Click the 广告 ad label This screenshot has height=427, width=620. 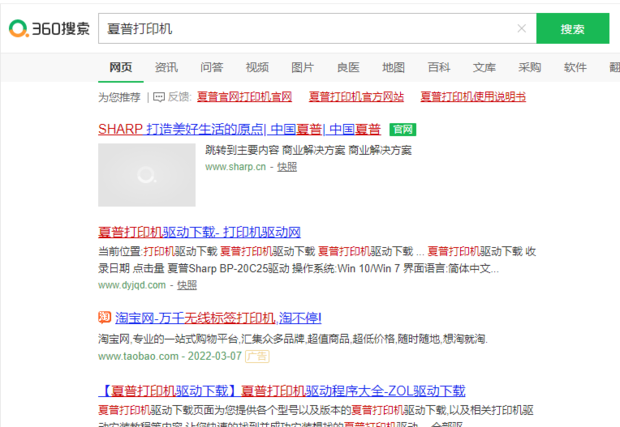tap(257, 356)
